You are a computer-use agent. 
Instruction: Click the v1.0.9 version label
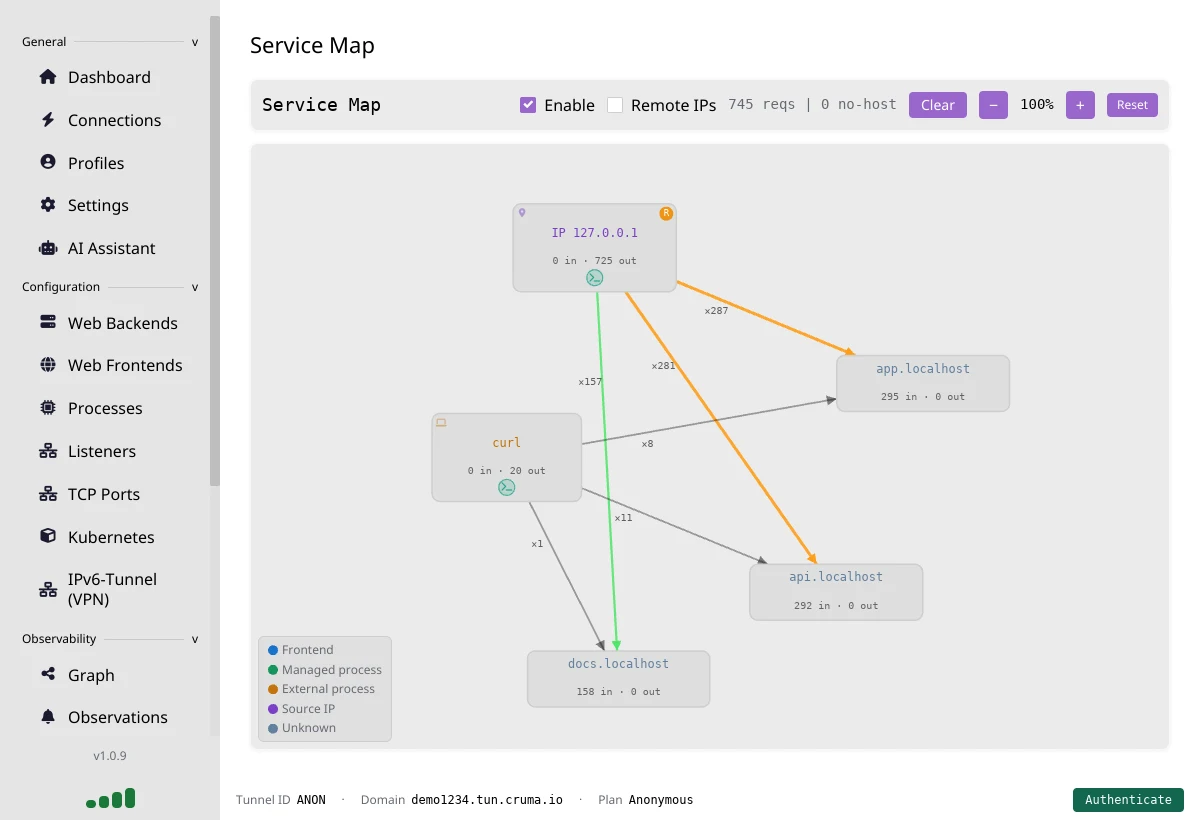tap(110, 756)
